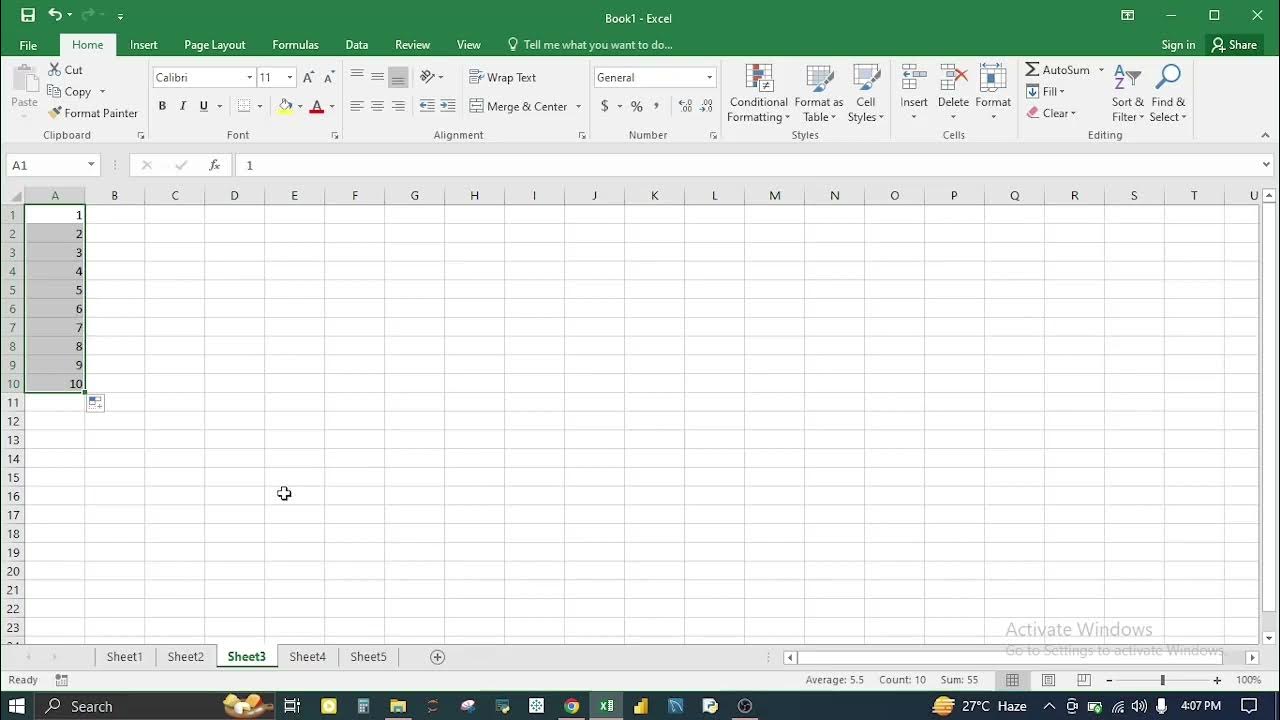Open the number format dropdown showing General
The height and width of the screenshot is (720, 1280).
pyautogui.click(x=709, y=77)
